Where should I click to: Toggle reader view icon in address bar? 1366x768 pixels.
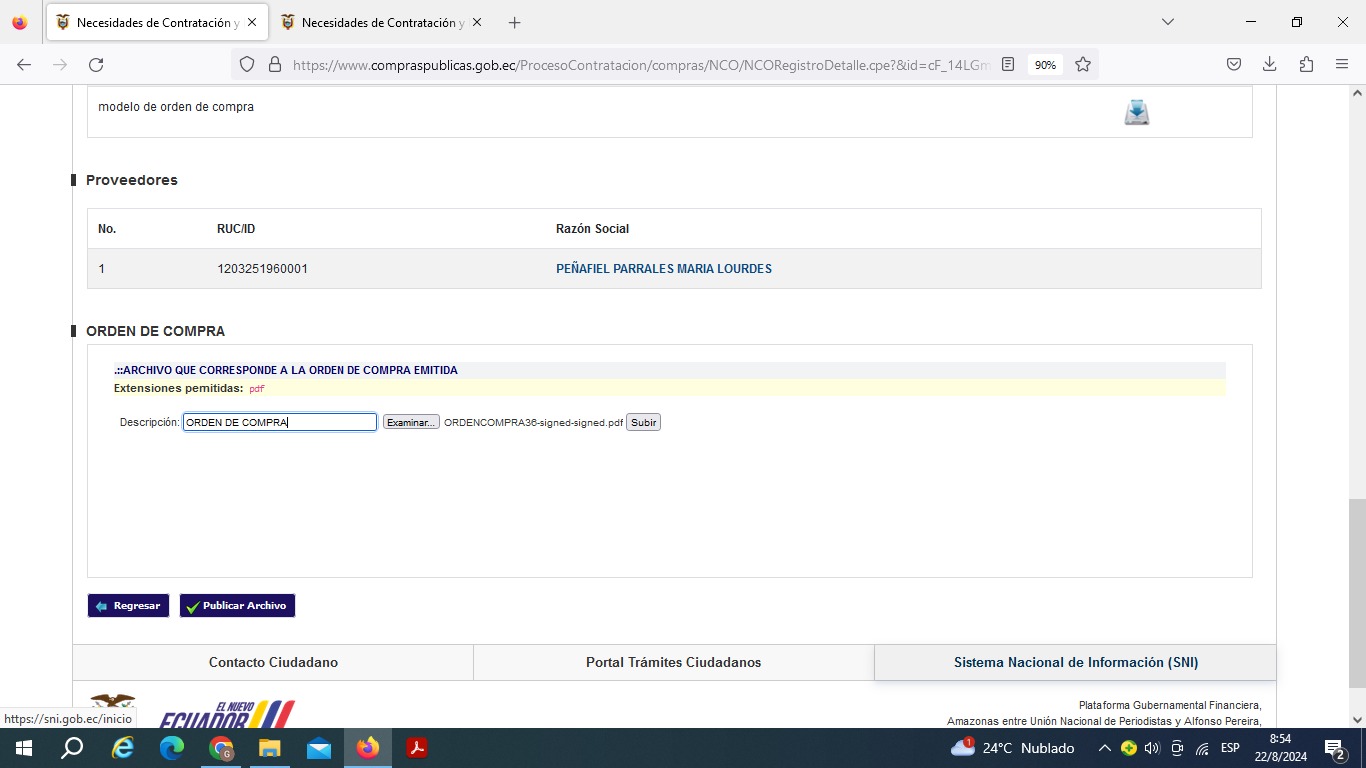(1008, 65)
